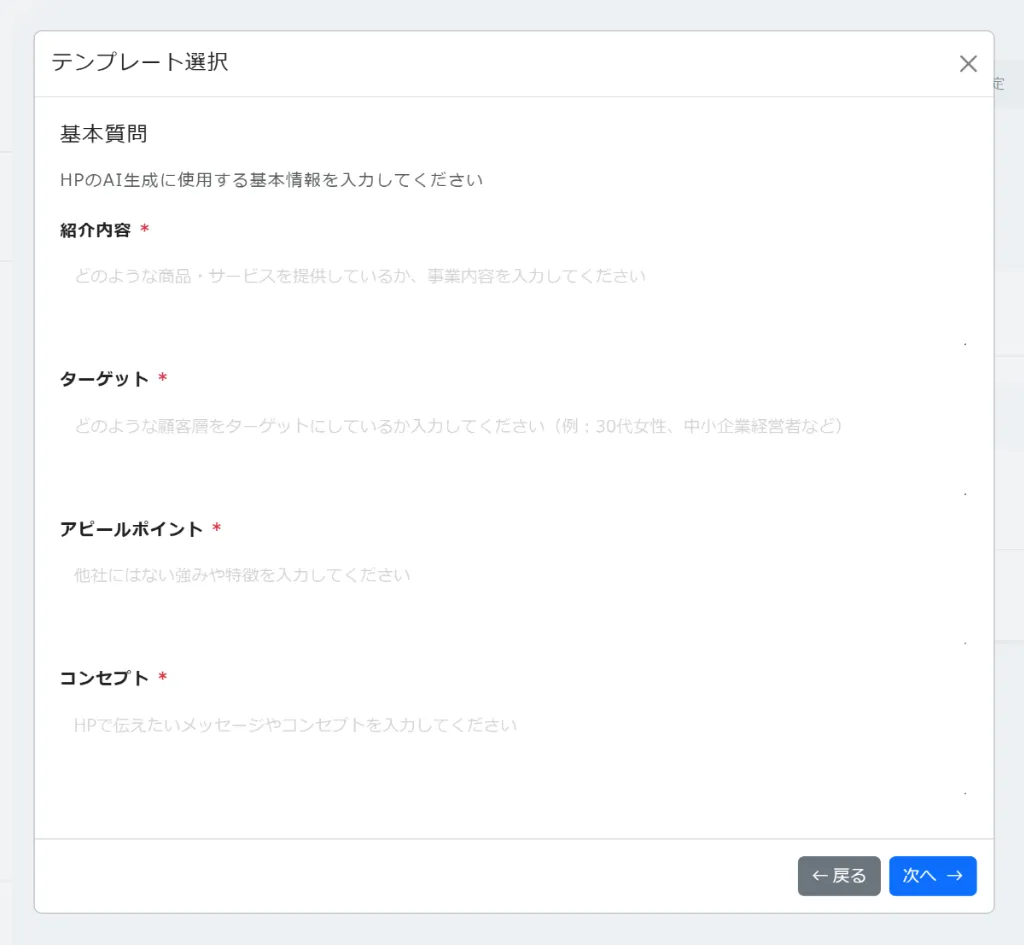Screen dimensions: 1024x945
Task: Proceed with the 次へ button
Action: (932, 876)
